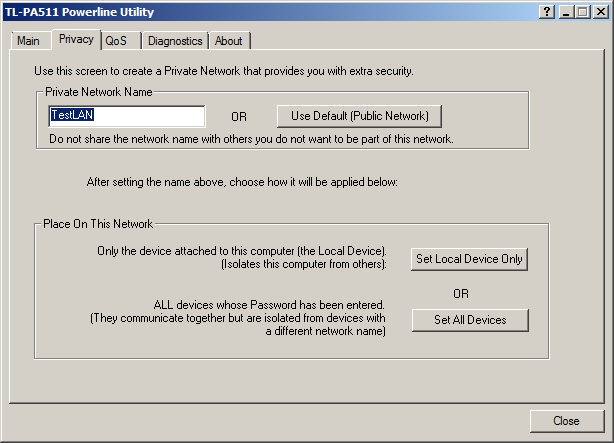Open the About tab
The image size is (614, 443).
[228, 41]
